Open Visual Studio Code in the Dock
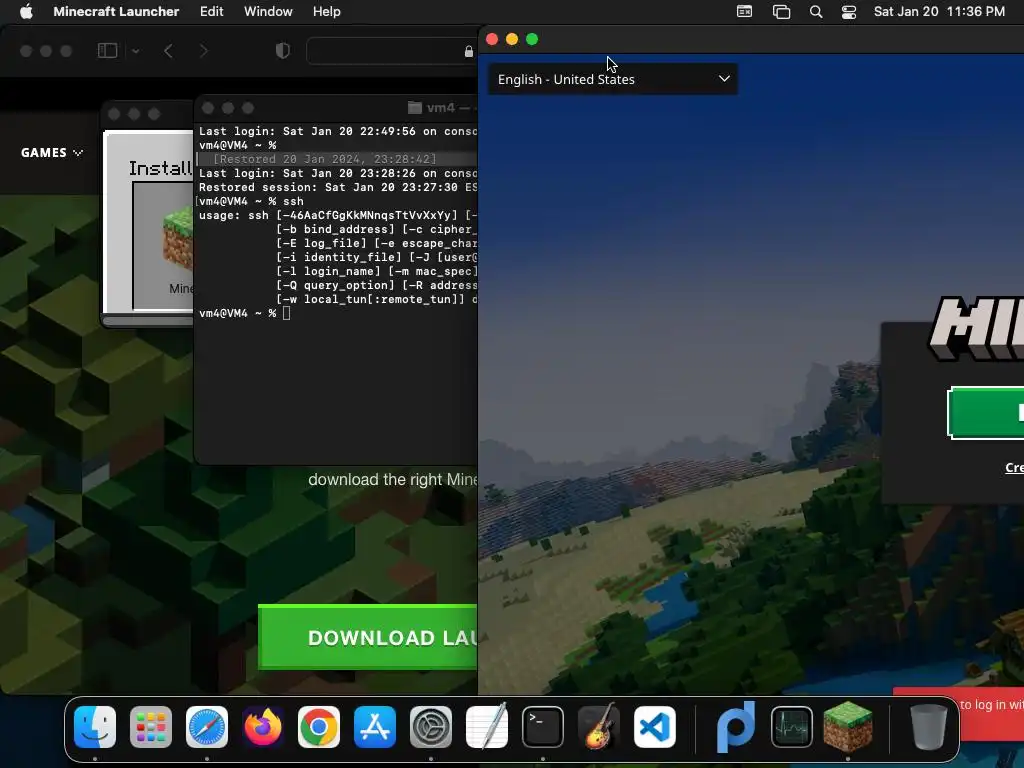Image resolution: width=1024 pixels, height=768 pixels. point(654,727)
